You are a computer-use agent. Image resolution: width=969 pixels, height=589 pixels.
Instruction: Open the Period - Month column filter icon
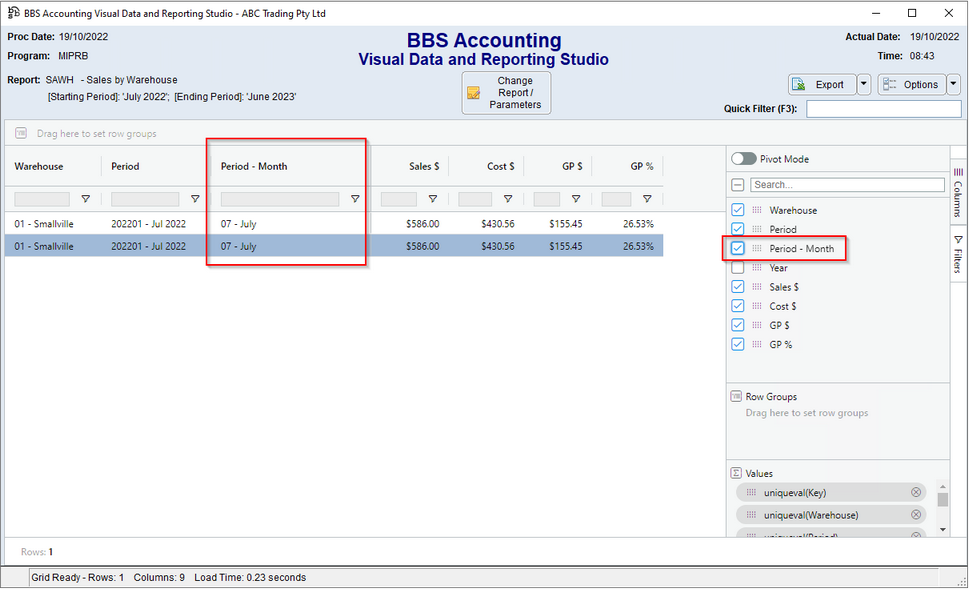coord(355,199)
